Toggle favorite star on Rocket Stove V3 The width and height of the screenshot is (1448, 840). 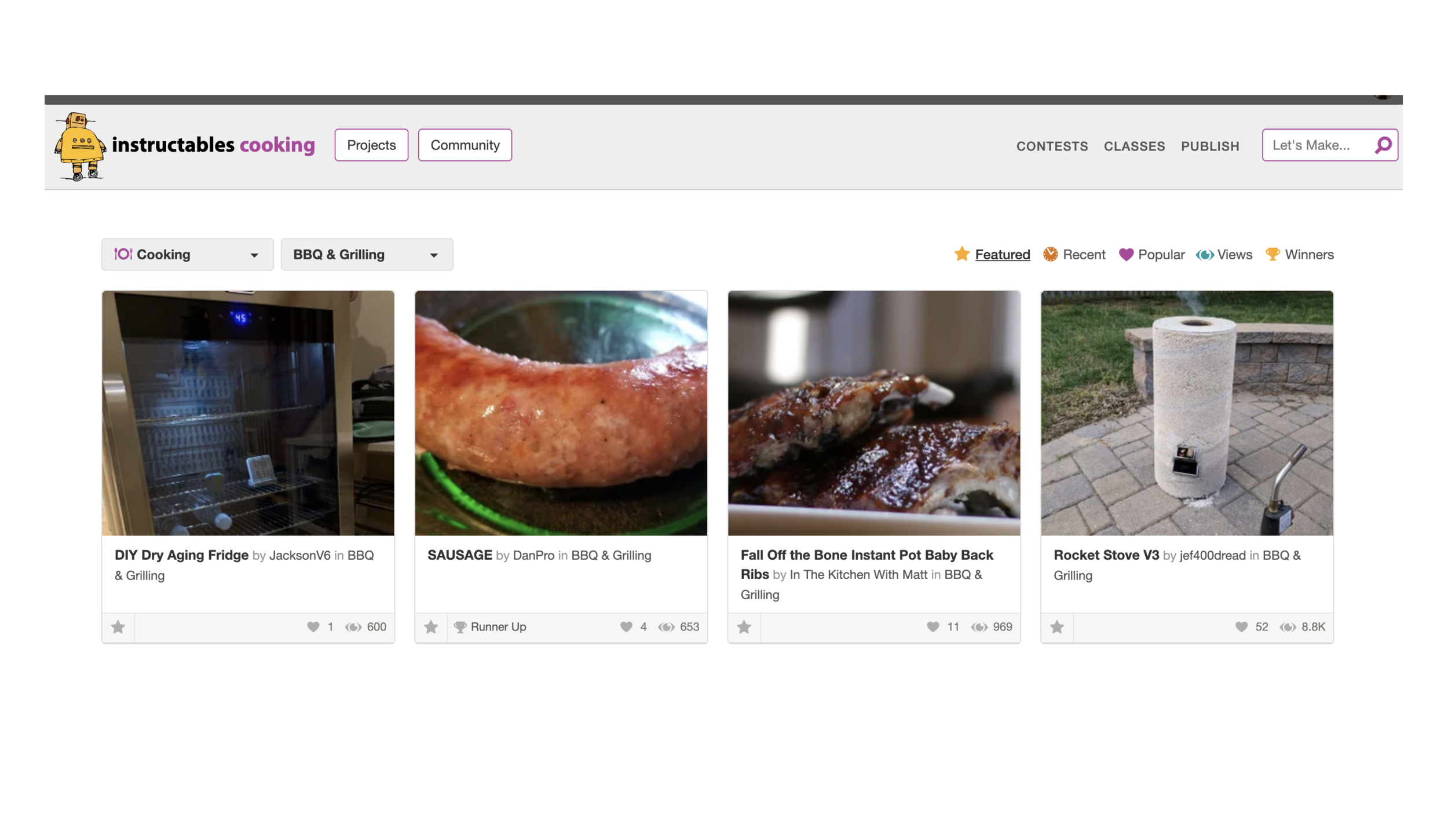pyautogui.click(x=1057, y=627)
